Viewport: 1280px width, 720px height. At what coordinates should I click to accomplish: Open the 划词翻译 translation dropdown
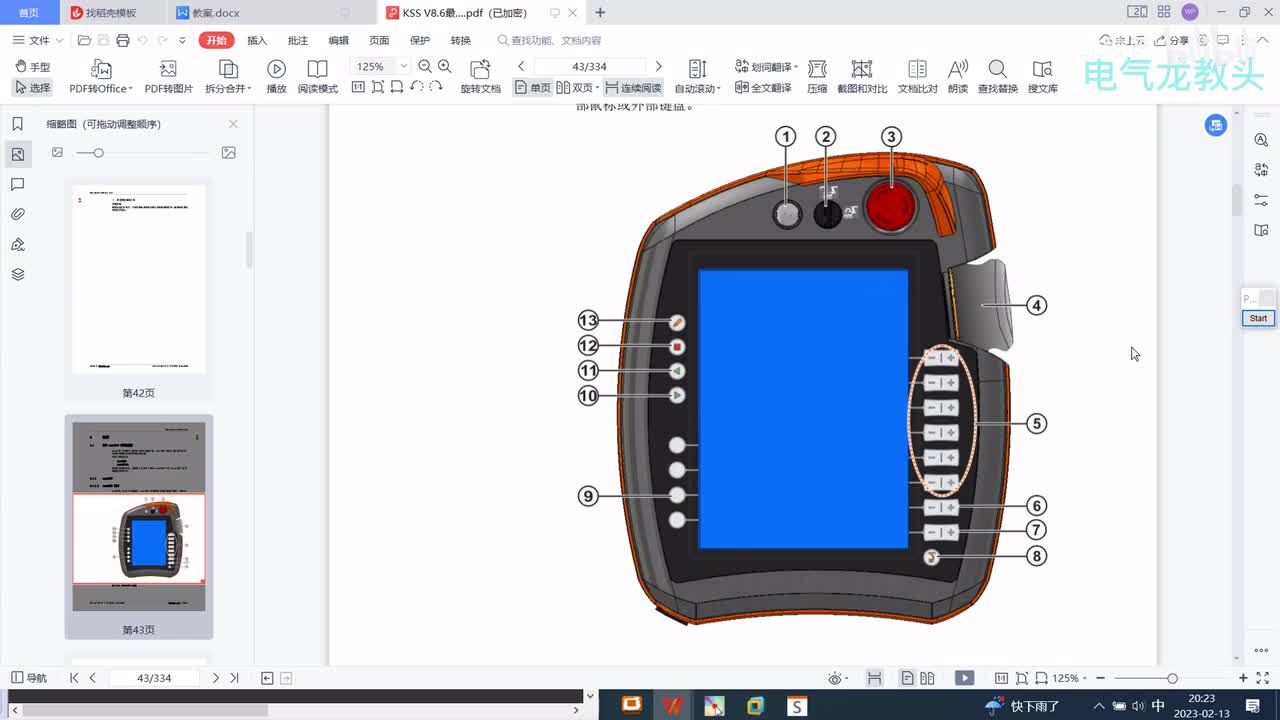(x=766, y=67)
